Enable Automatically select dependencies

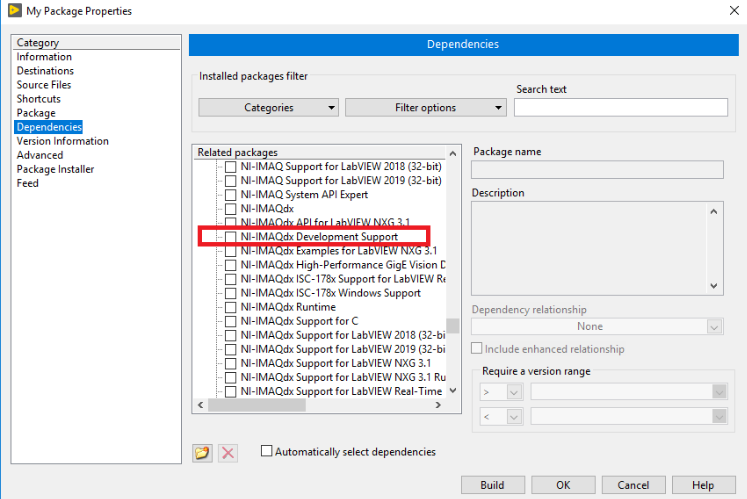(266, 451)
